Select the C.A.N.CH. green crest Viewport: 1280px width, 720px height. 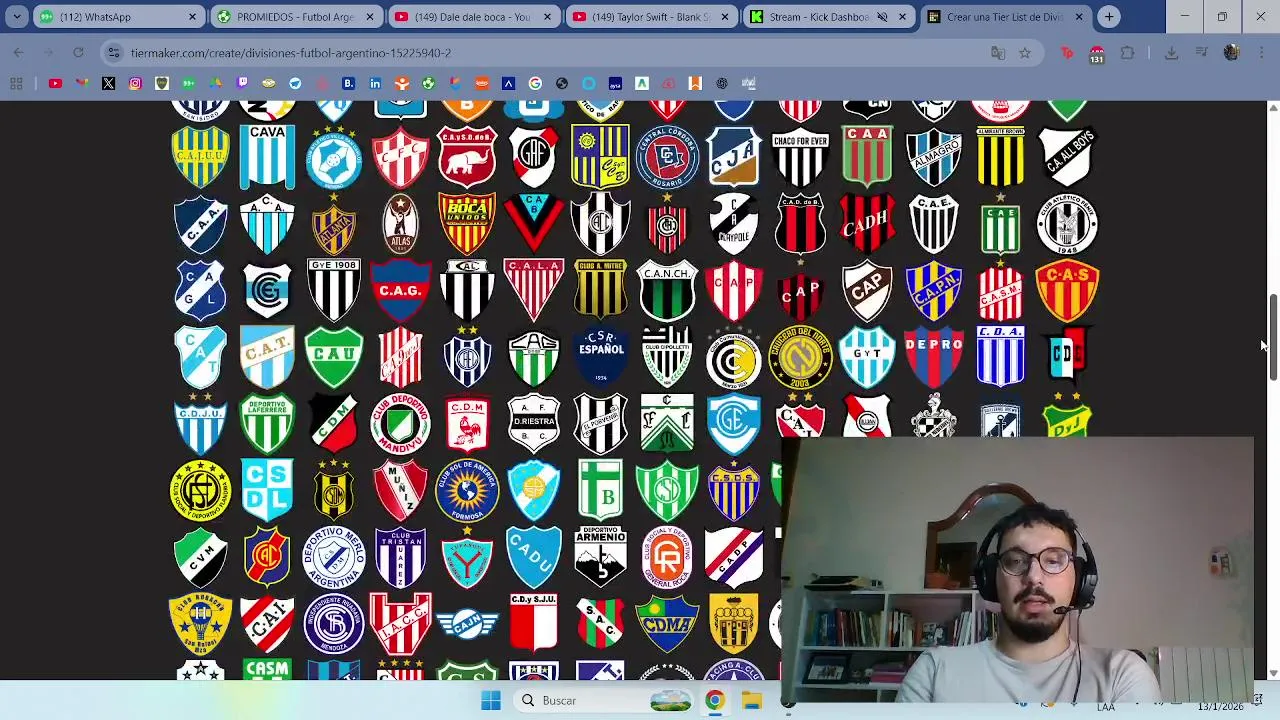[x=667, y=290]
